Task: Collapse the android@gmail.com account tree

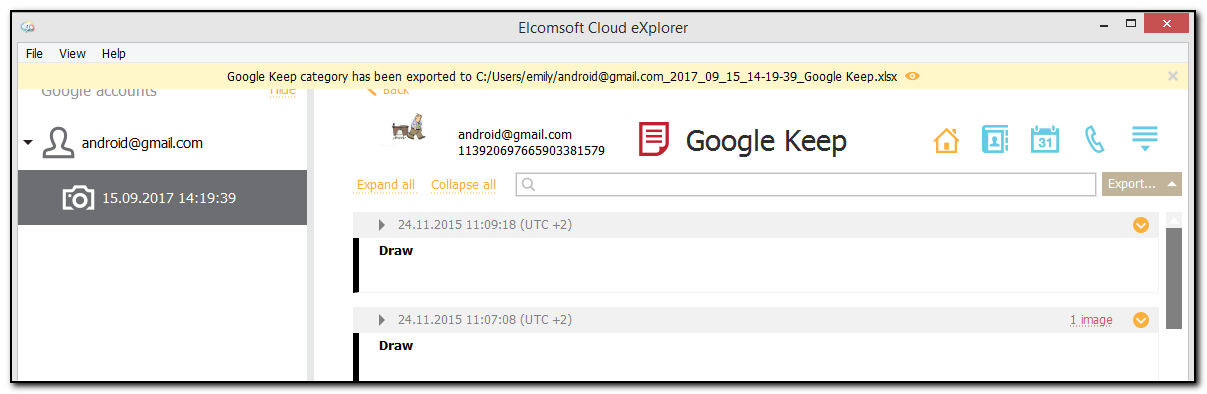Action: coord(28,143)
